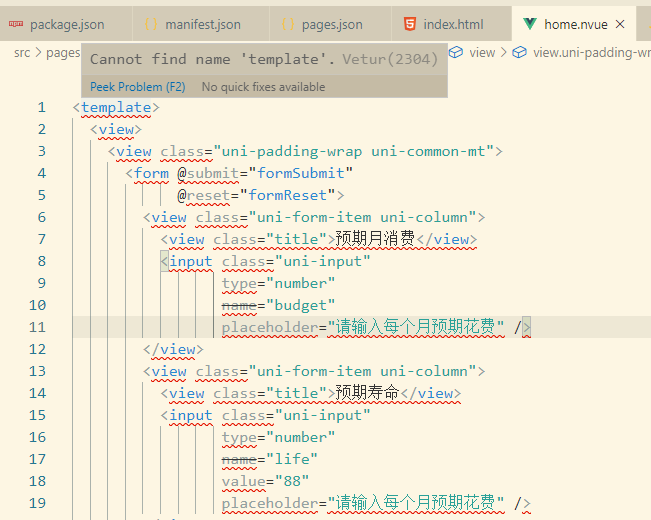Click the cube icon before 'view' breadcrumb

coord(456,52)
